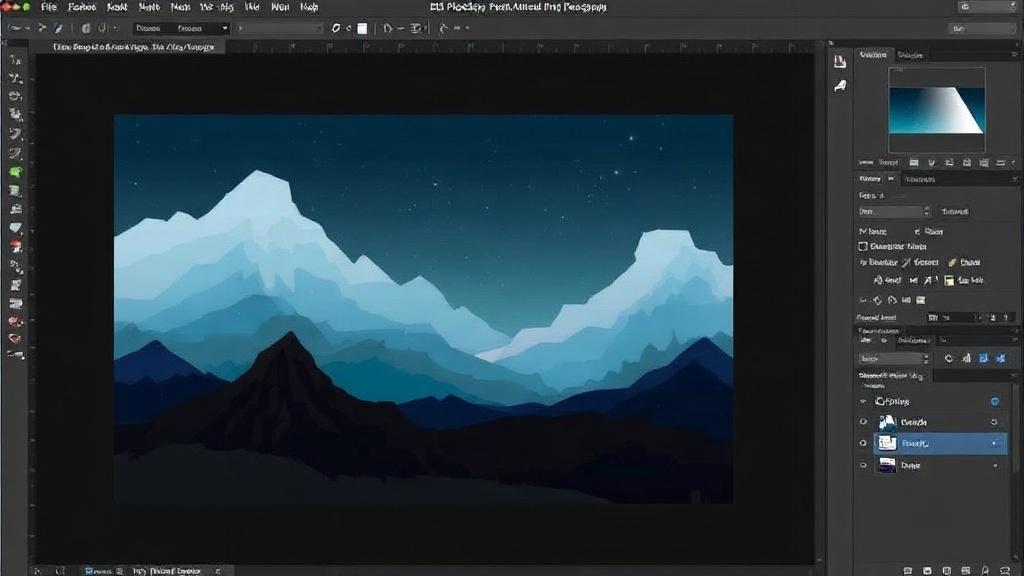Screen dimensions: 1024x576
Task: Select the highlighted blue layer row
Action: (940, 443)
